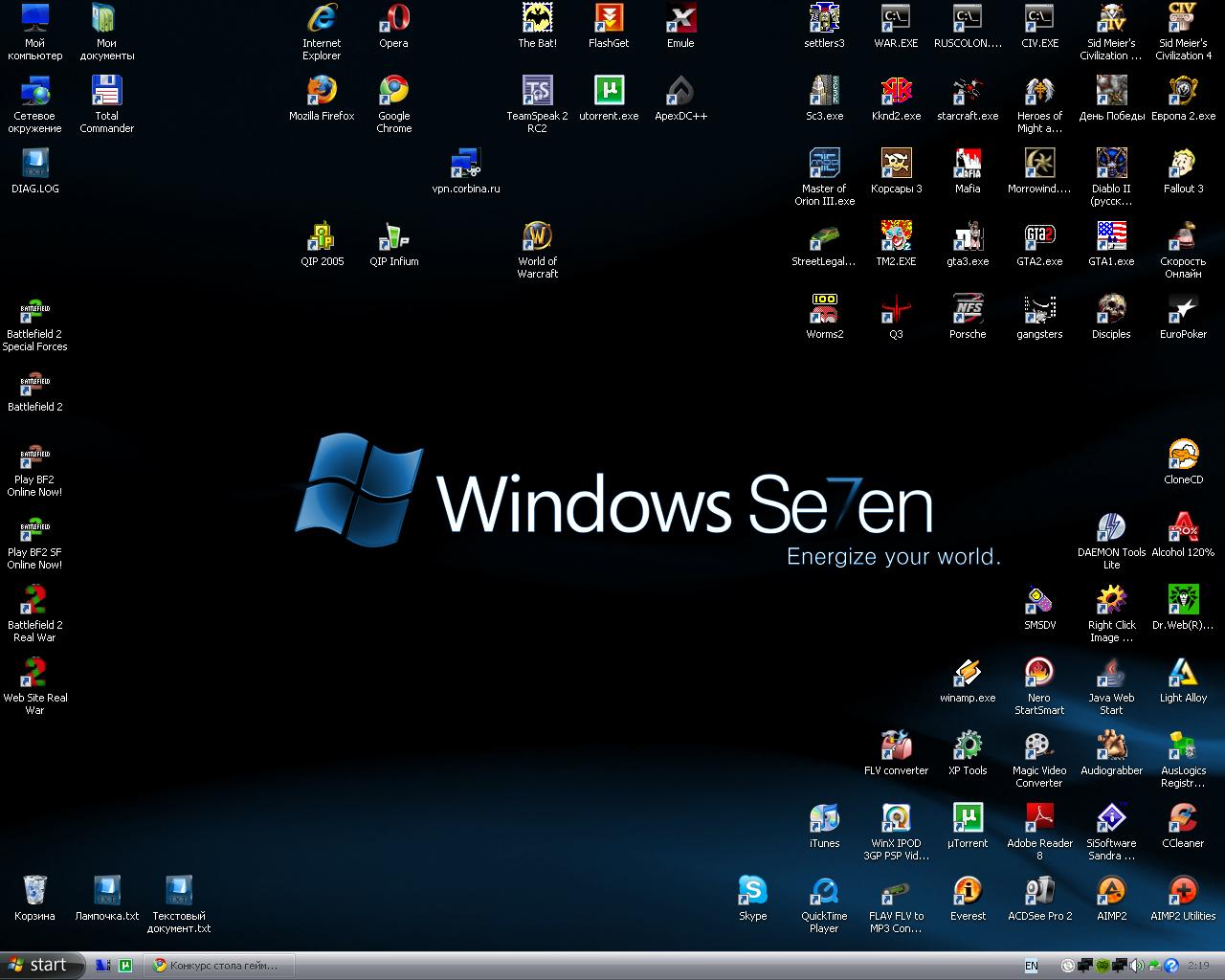Select the QIP 2005 icon

tap(322, 236)
